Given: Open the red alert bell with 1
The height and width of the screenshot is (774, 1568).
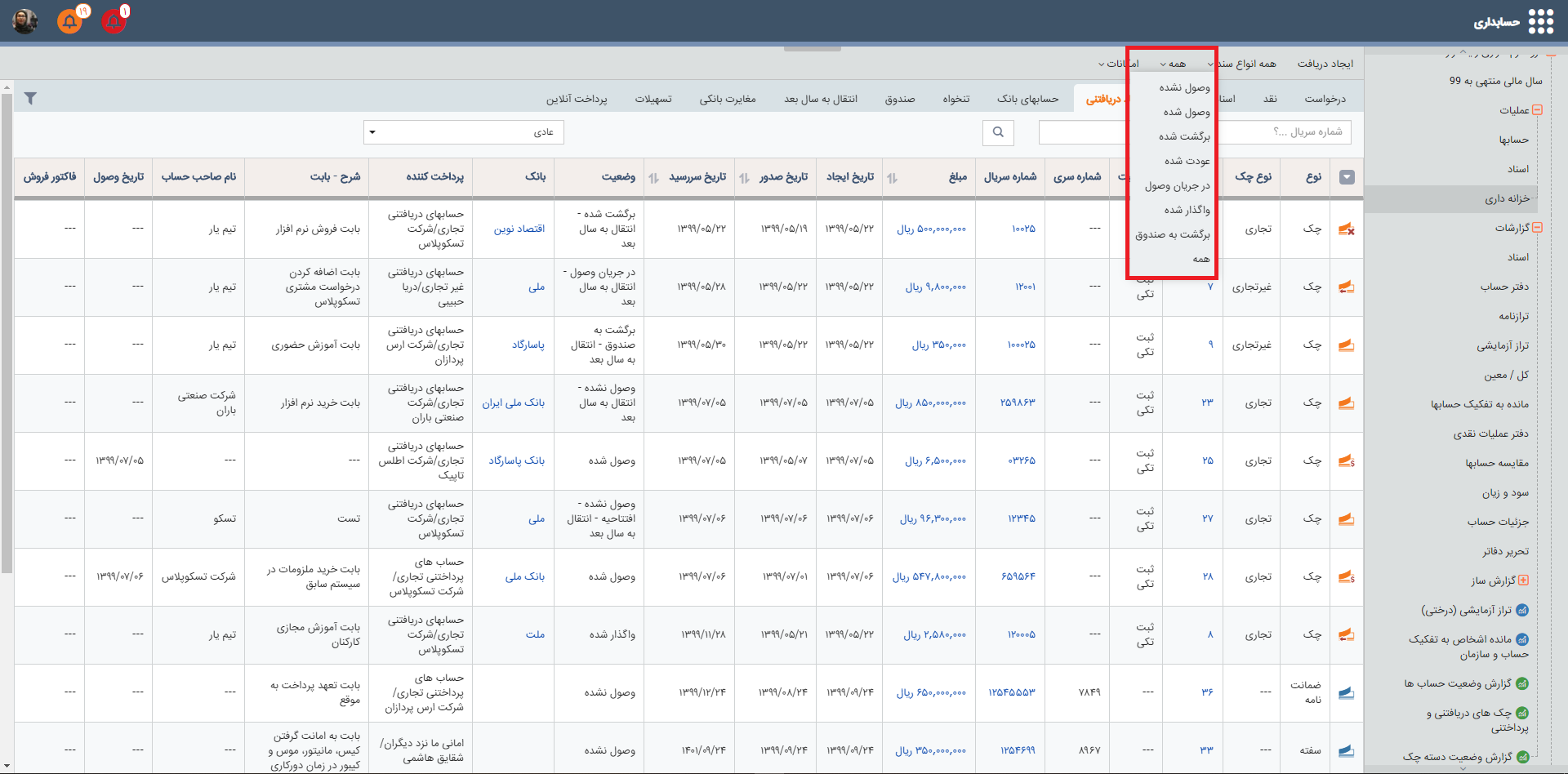Looking at the screenshot, I should (114, 21).
